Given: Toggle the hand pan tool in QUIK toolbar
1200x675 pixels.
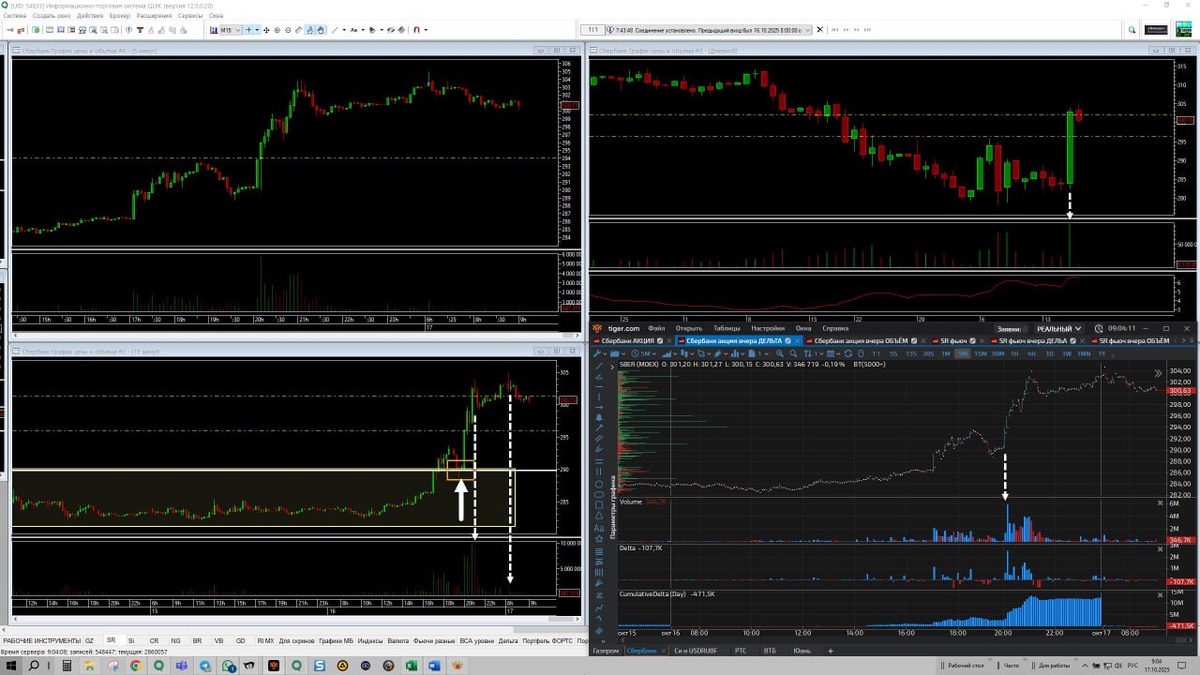Looking at the screenshot, I should [x=320, y=30].
